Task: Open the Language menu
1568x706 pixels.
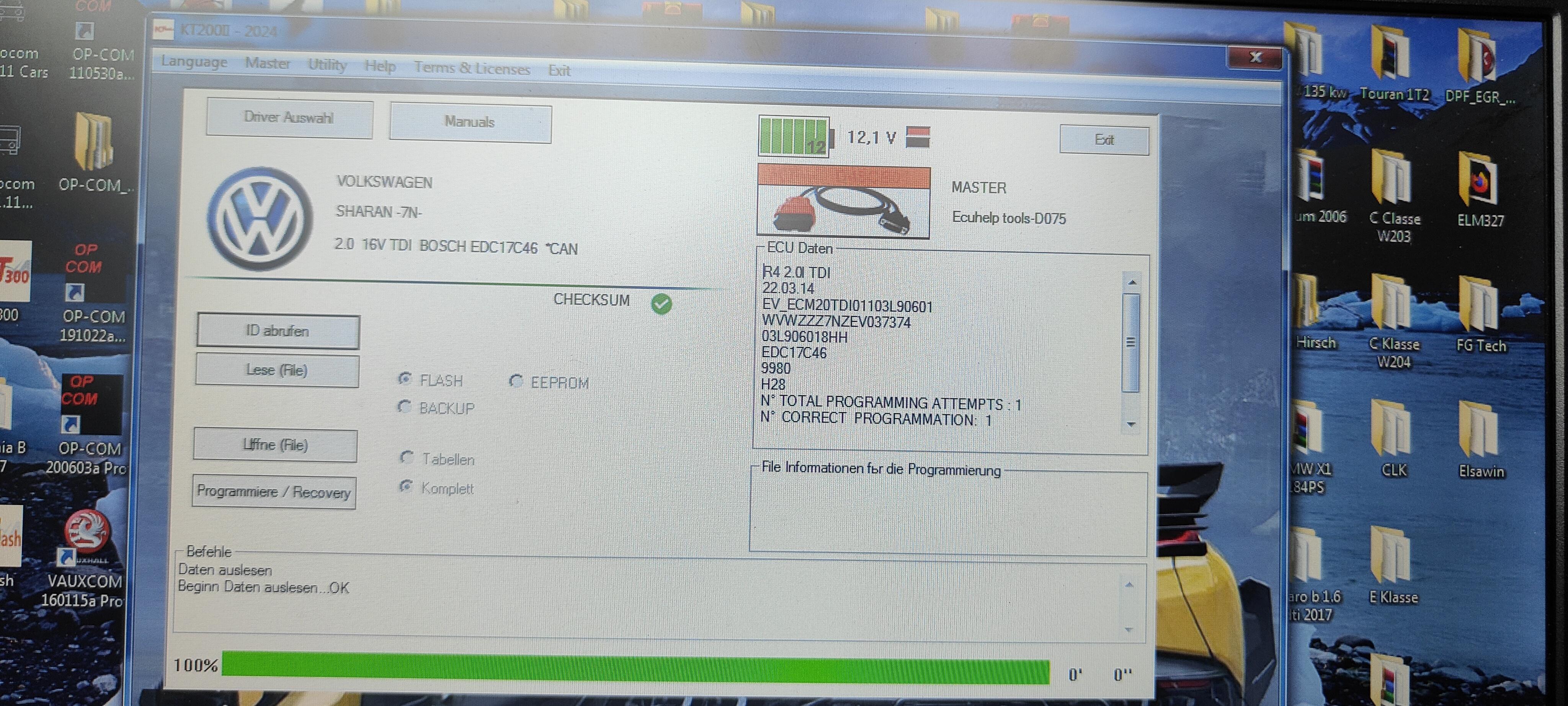Action: tap(194, 62)
